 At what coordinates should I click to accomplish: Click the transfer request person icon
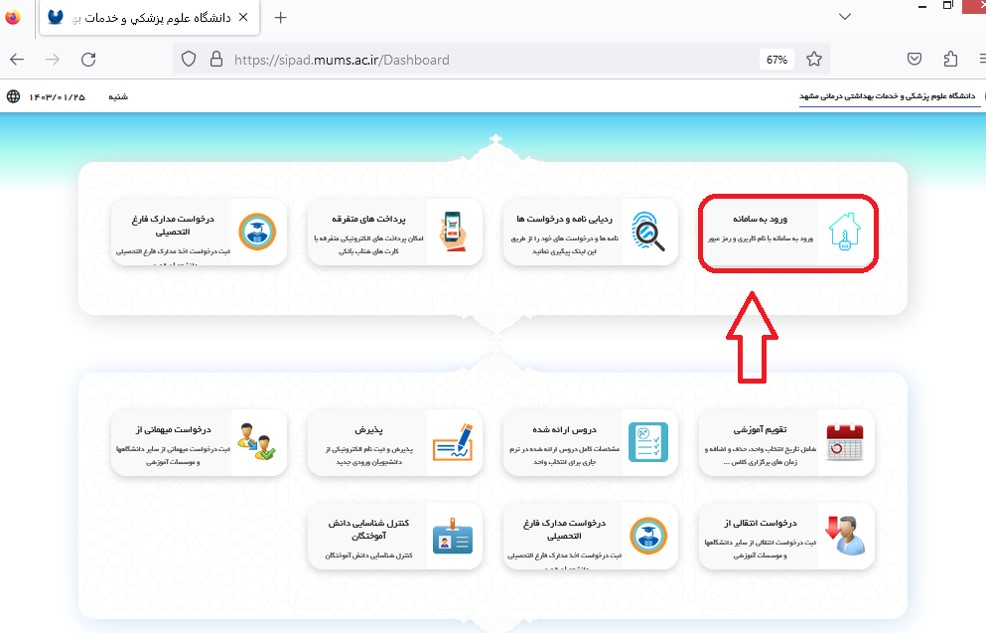[x=844, y=536]
